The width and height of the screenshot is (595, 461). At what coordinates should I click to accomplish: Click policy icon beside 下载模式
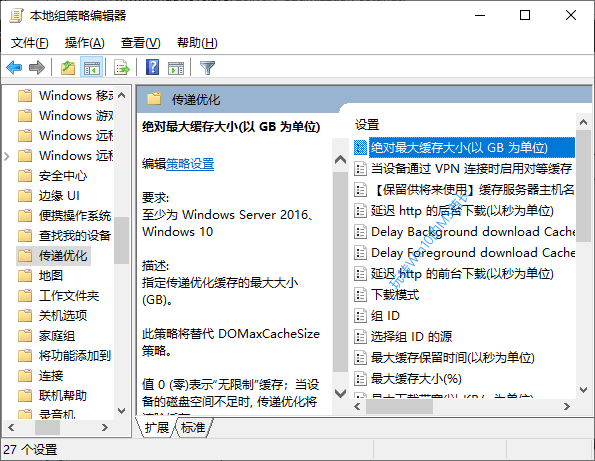[360, 294]
